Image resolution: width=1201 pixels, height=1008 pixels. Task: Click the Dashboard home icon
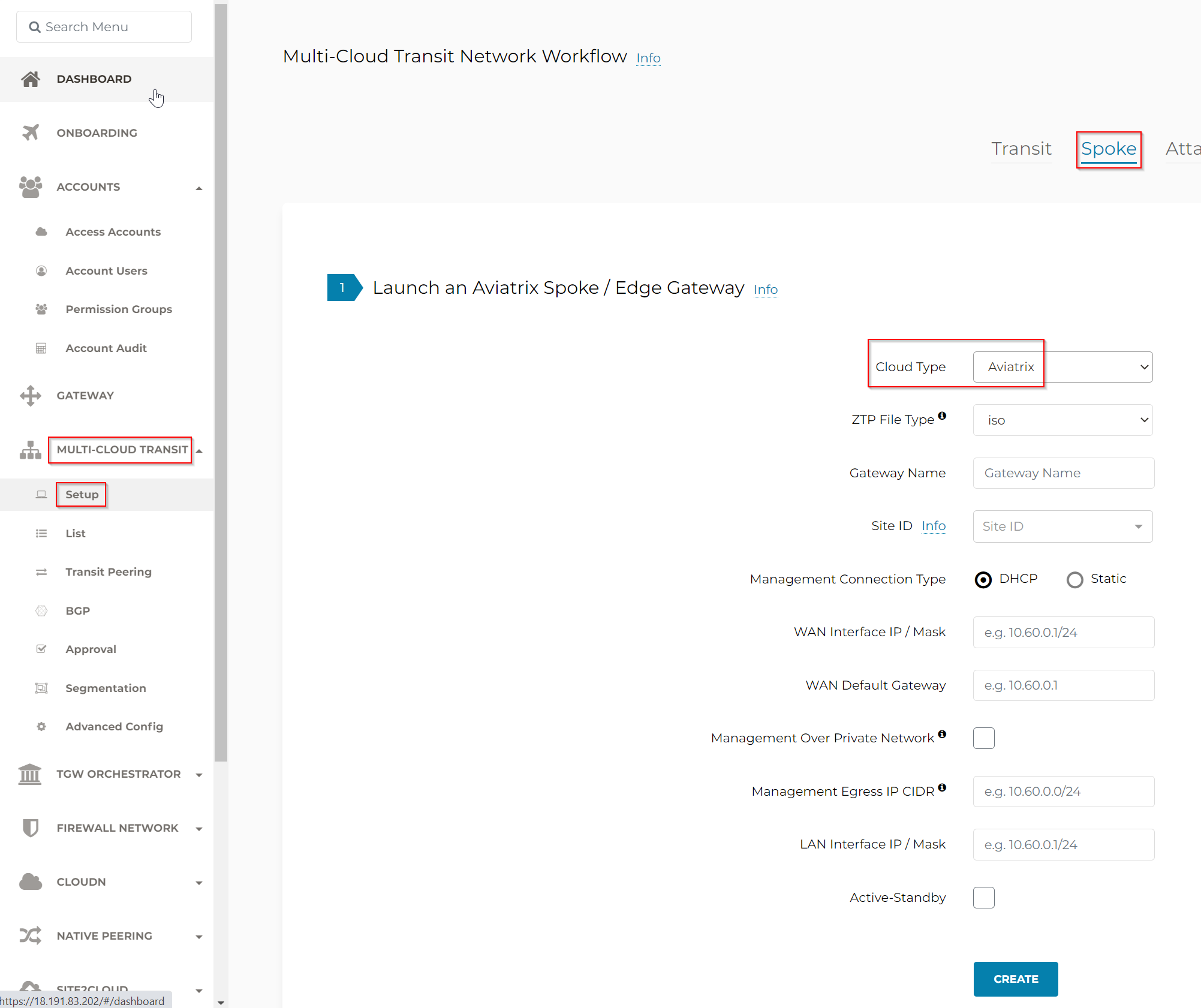coord(31,79)
